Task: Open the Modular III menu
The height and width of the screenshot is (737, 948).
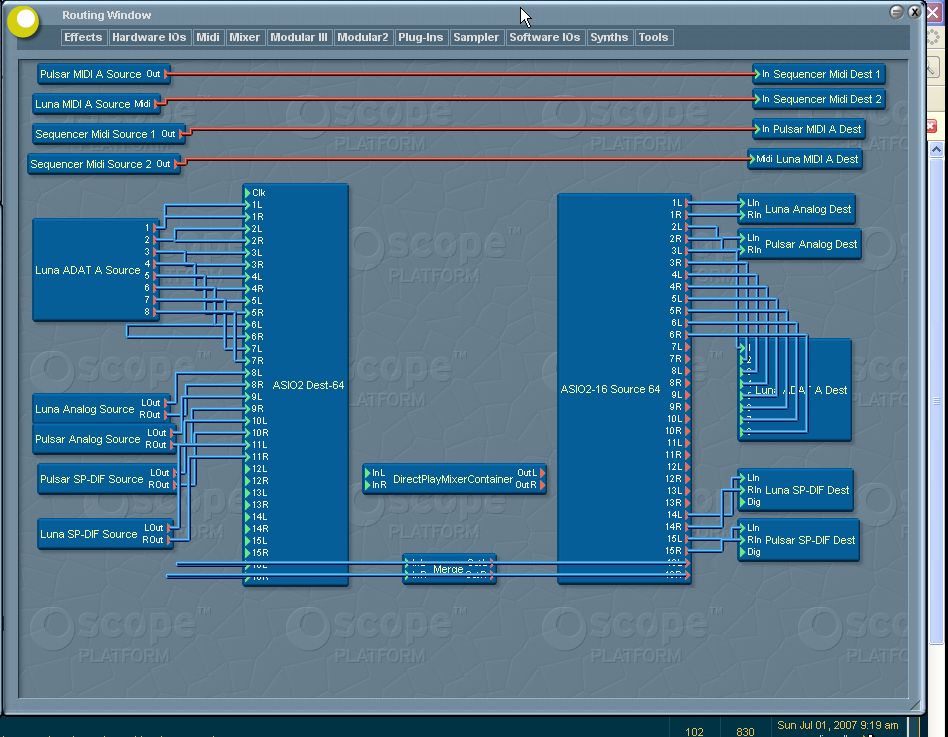Action: pos(299,37)
